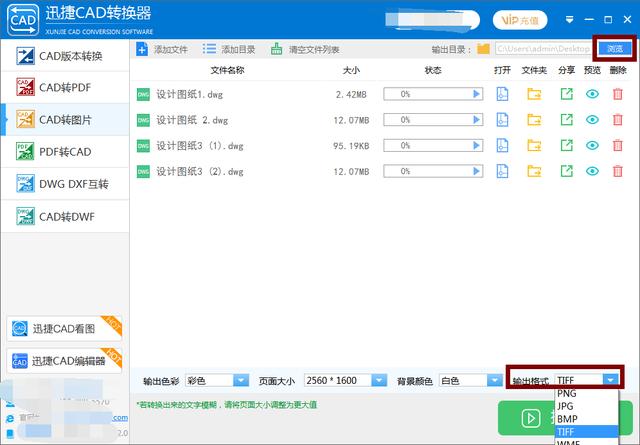Select CAD转图片 in the sidebar
This screenshot has width=640, height=445.
(65, 120)
